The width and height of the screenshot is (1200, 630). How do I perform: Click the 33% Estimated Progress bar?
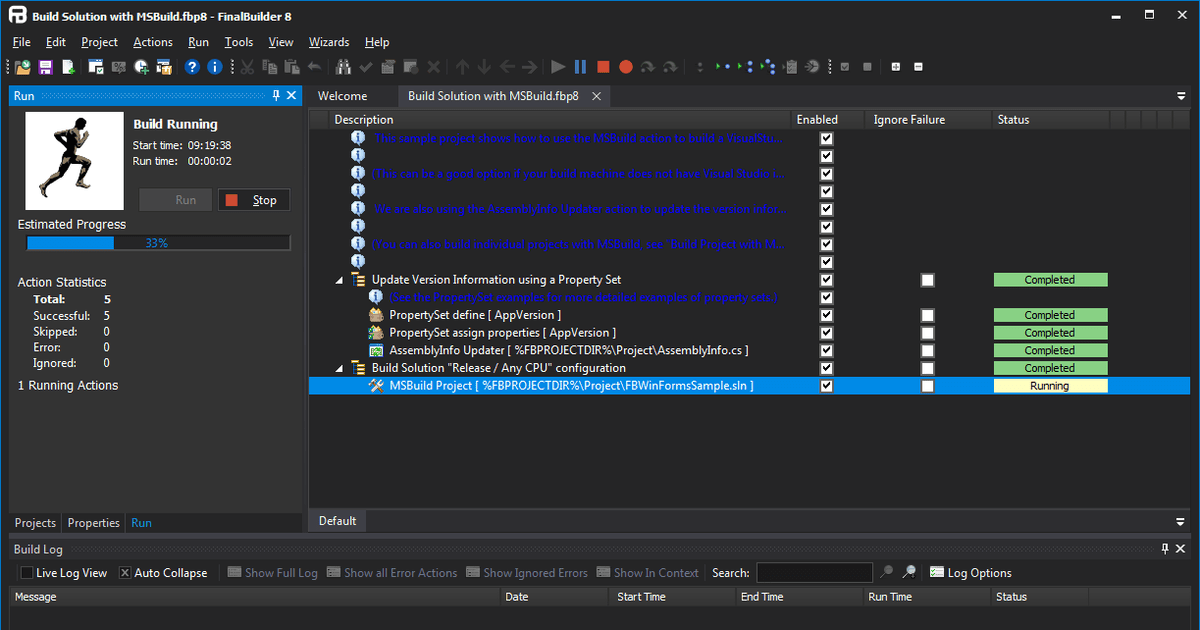pos(157,241)
